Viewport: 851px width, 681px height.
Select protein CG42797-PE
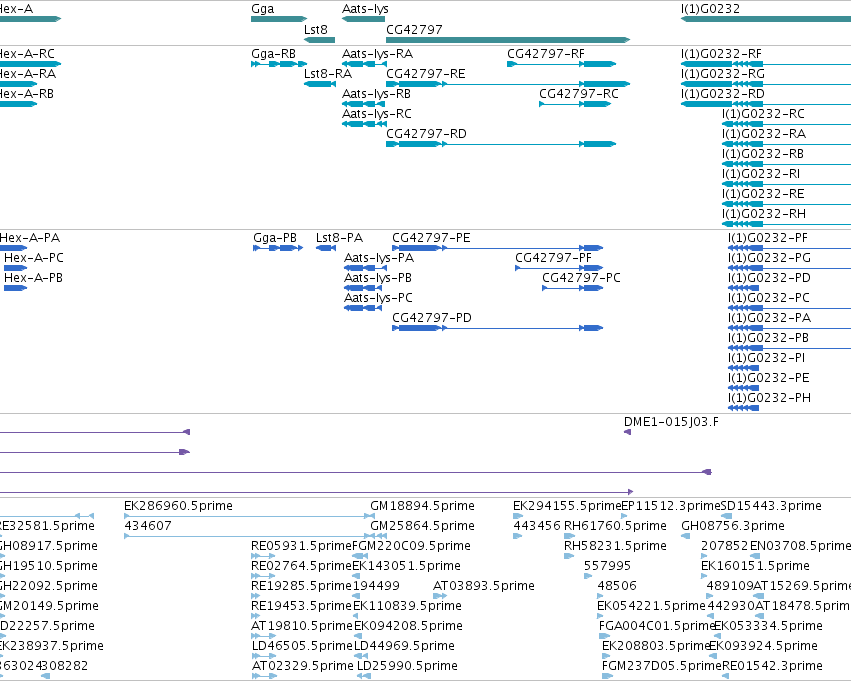pyautogui.click(x=498, y=248)
